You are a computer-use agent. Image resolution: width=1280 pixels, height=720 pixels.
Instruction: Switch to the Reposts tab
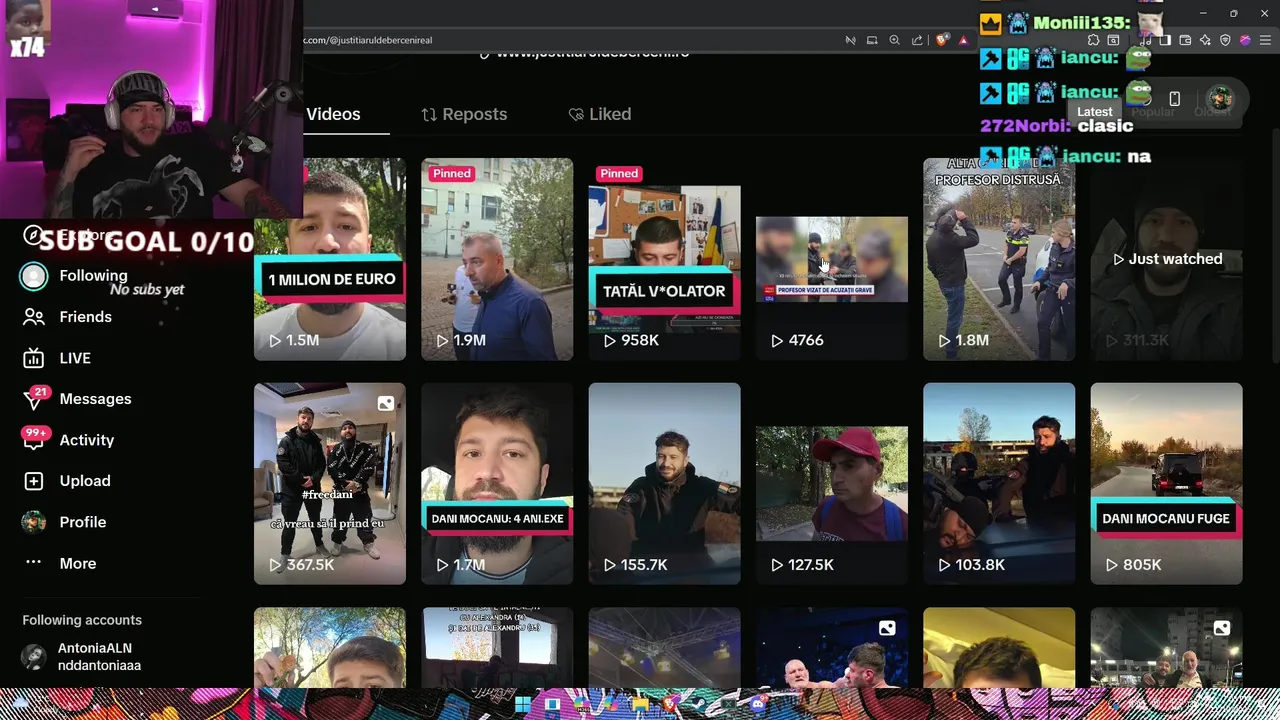point(464,114)
